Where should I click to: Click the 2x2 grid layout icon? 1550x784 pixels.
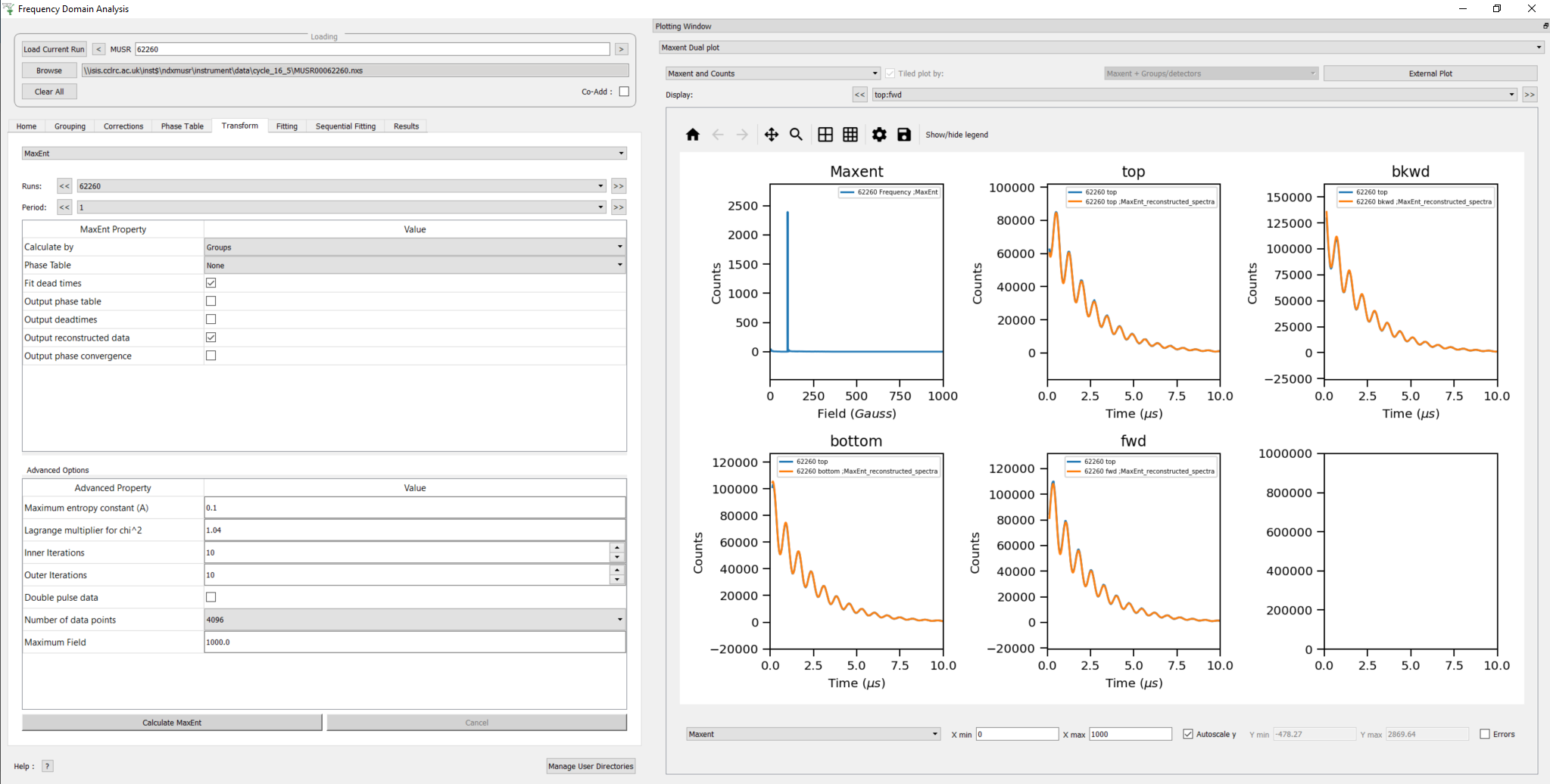[825, 135]
